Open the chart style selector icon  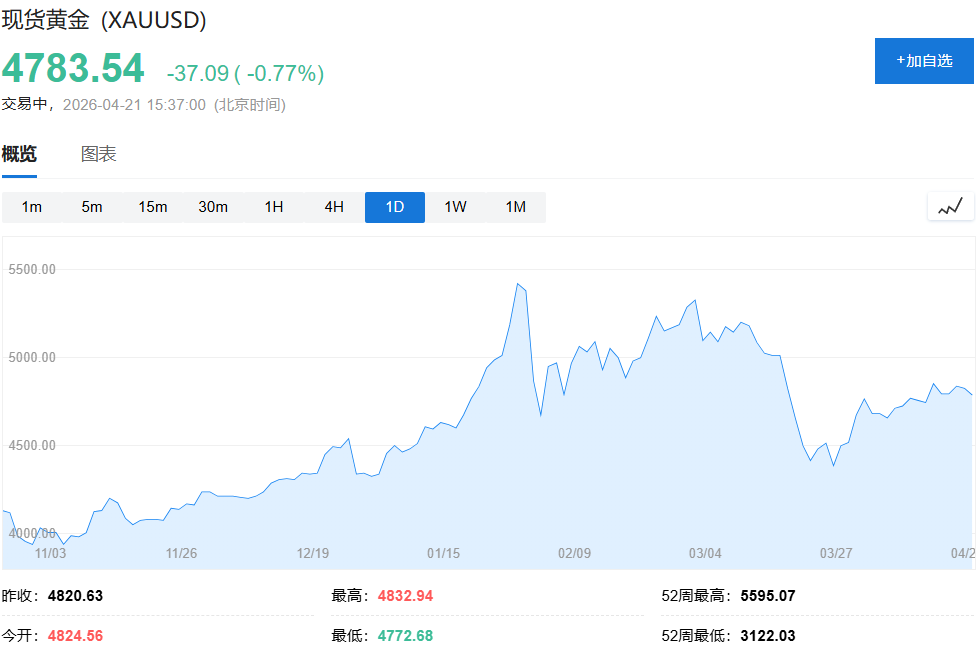click(949, 206)
